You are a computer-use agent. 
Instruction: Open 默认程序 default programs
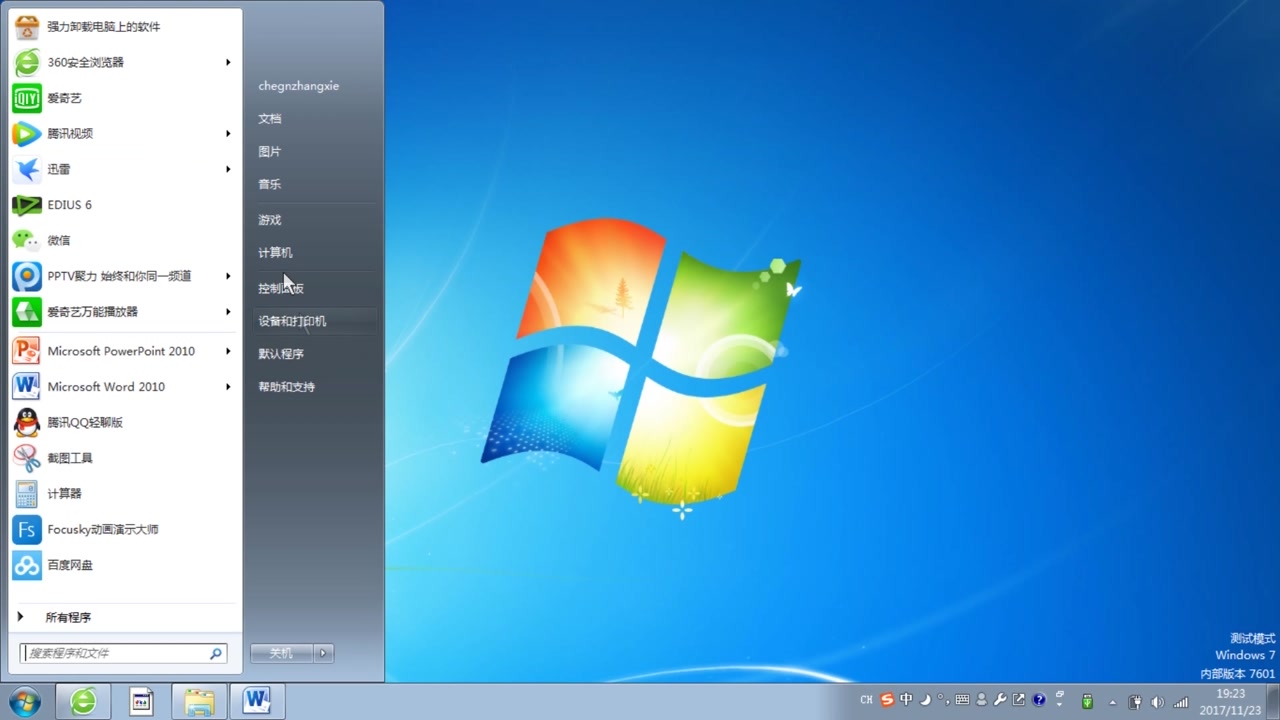tap(281, 354)
